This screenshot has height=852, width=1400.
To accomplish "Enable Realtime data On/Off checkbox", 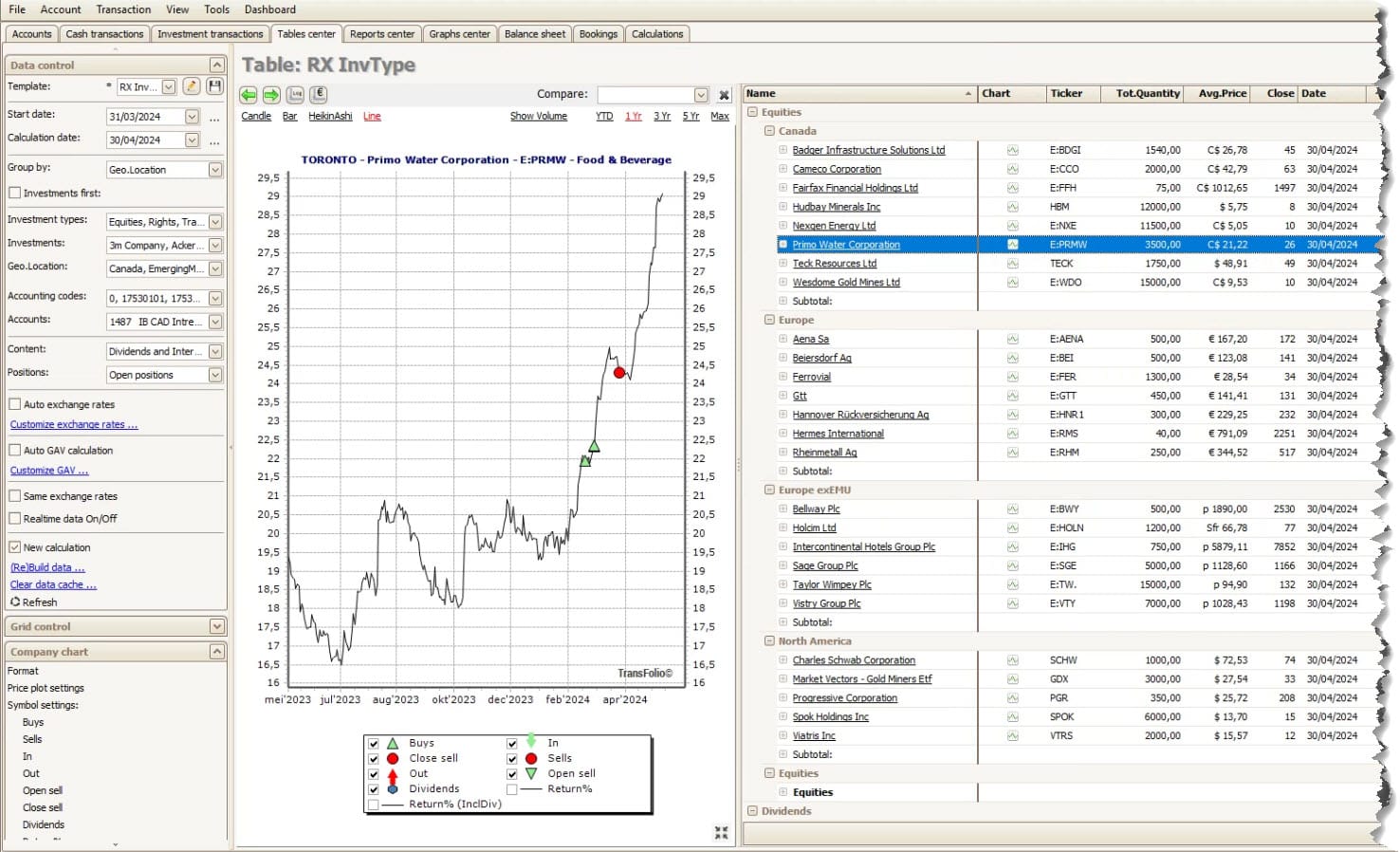I will click(15, 519).
